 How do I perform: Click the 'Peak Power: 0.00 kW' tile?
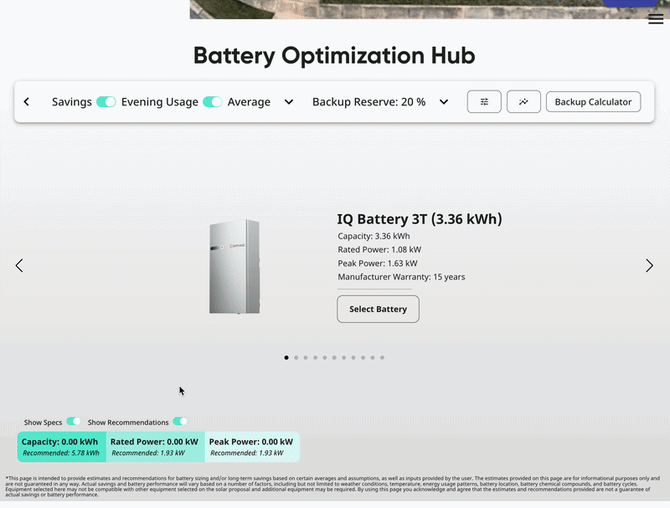(x=252, y=447)
